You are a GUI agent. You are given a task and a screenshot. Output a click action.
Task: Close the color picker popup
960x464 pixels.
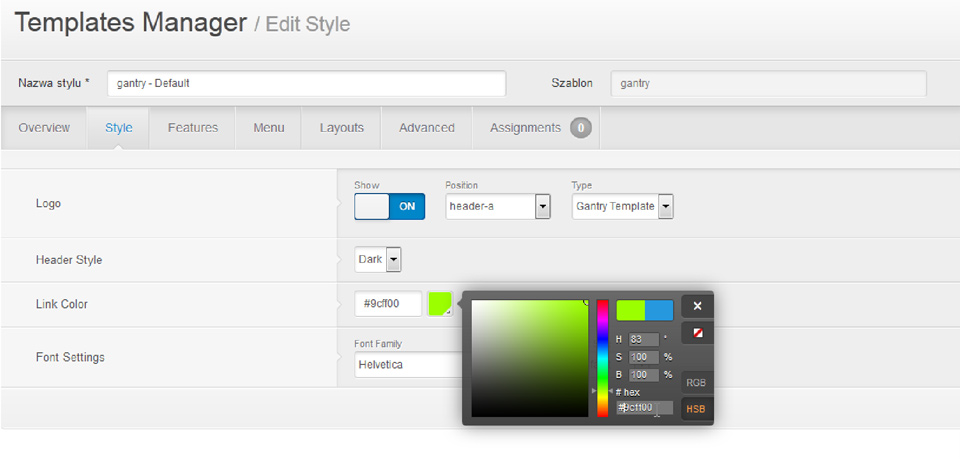pyautogui.click(x=697, y=306)
